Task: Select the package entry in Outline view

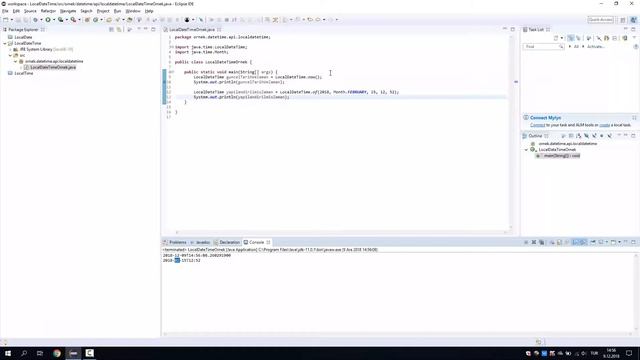Action: click(567, 144)
